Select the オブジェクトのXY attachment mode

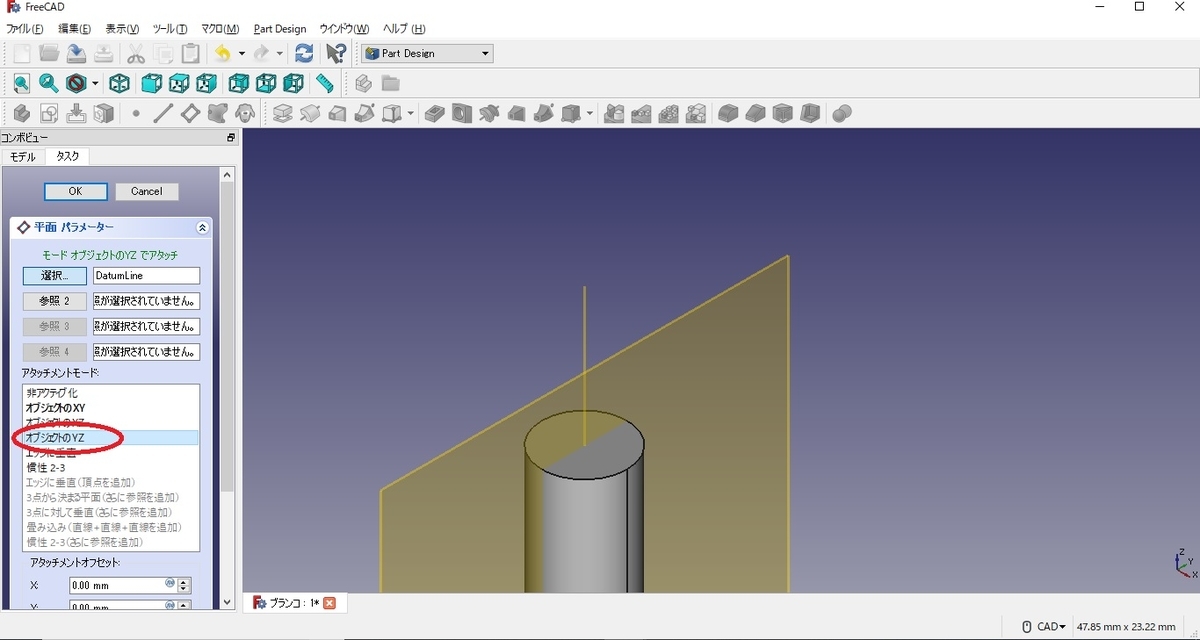click(x=110, y=408)
